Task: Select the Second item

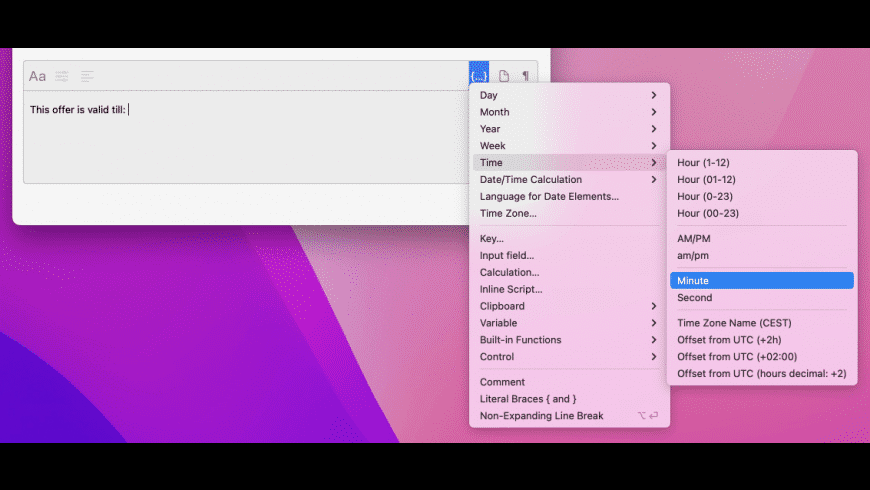Action: point(762,298)
